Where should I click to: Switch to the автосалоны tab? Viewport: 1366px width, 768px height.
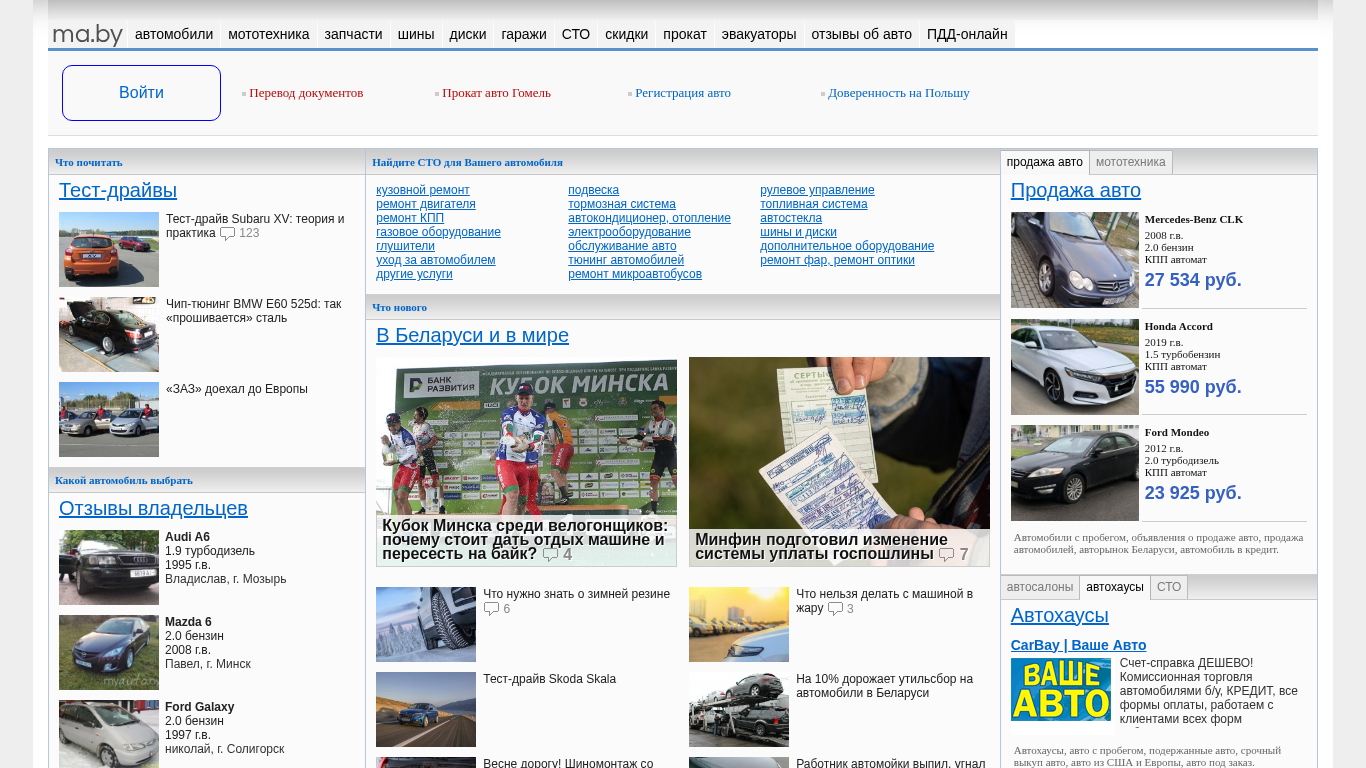[1040, 587]
